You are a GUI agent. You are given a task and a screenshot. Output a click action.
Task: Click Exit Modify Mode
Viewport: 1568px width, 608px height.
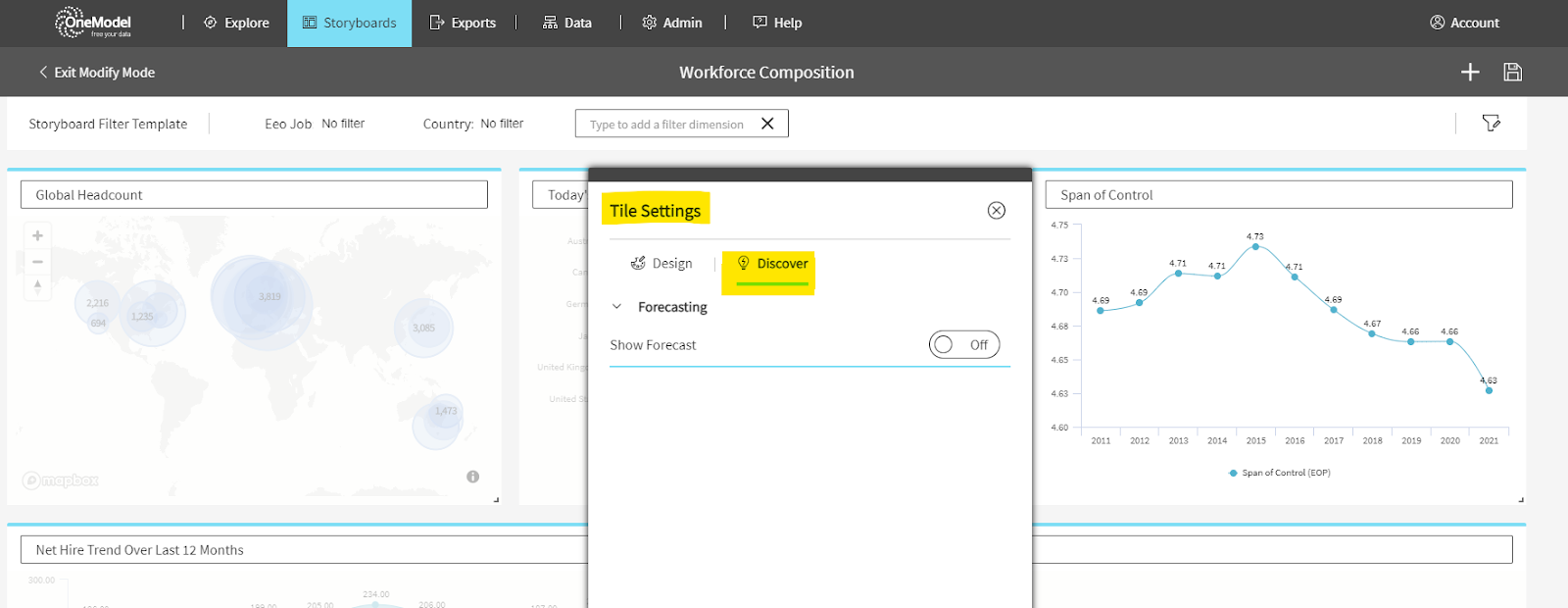[x=96, y=73]
